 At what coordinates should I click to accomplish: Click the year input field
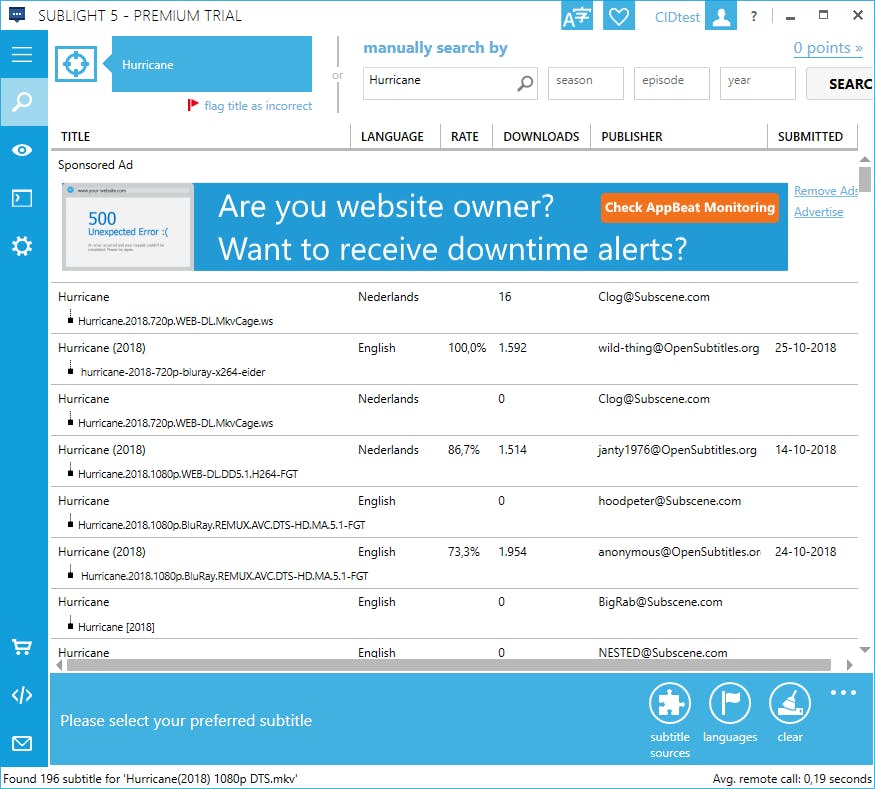point(757,84)
